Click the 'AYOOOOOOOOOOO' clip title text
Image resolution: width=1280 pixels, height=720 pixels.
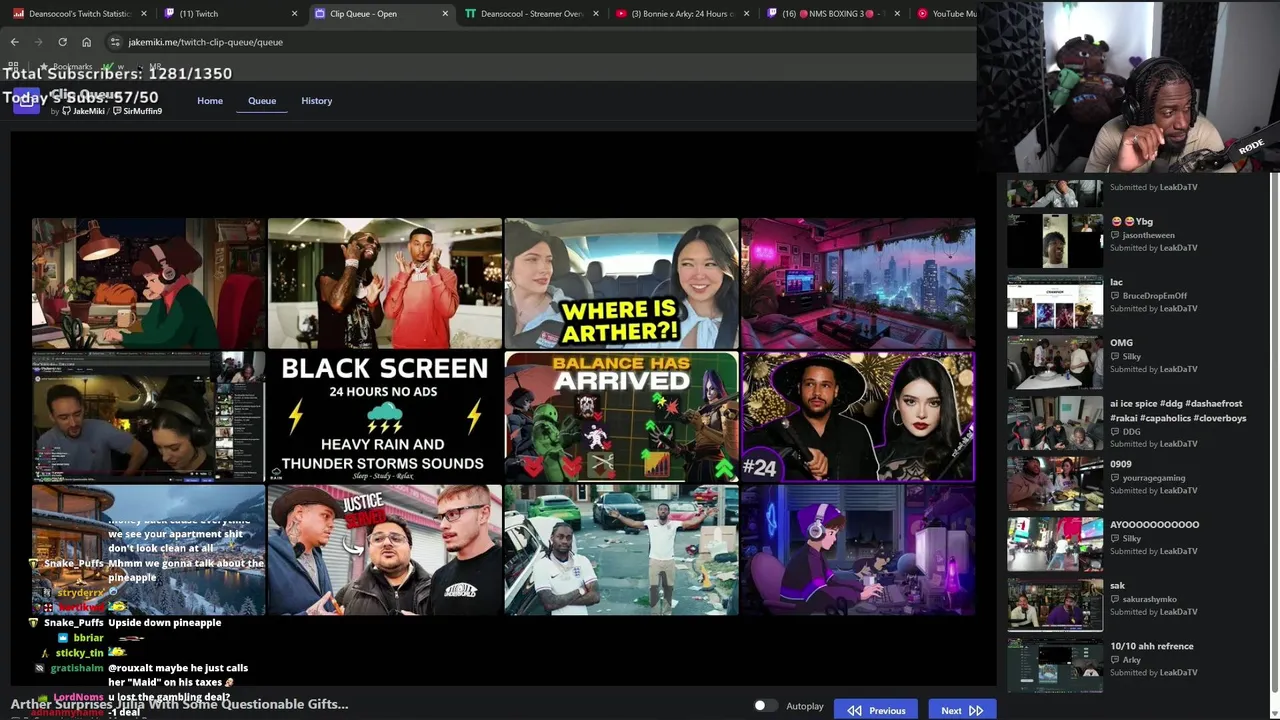pyautogui.click(x=1154, y=525)
